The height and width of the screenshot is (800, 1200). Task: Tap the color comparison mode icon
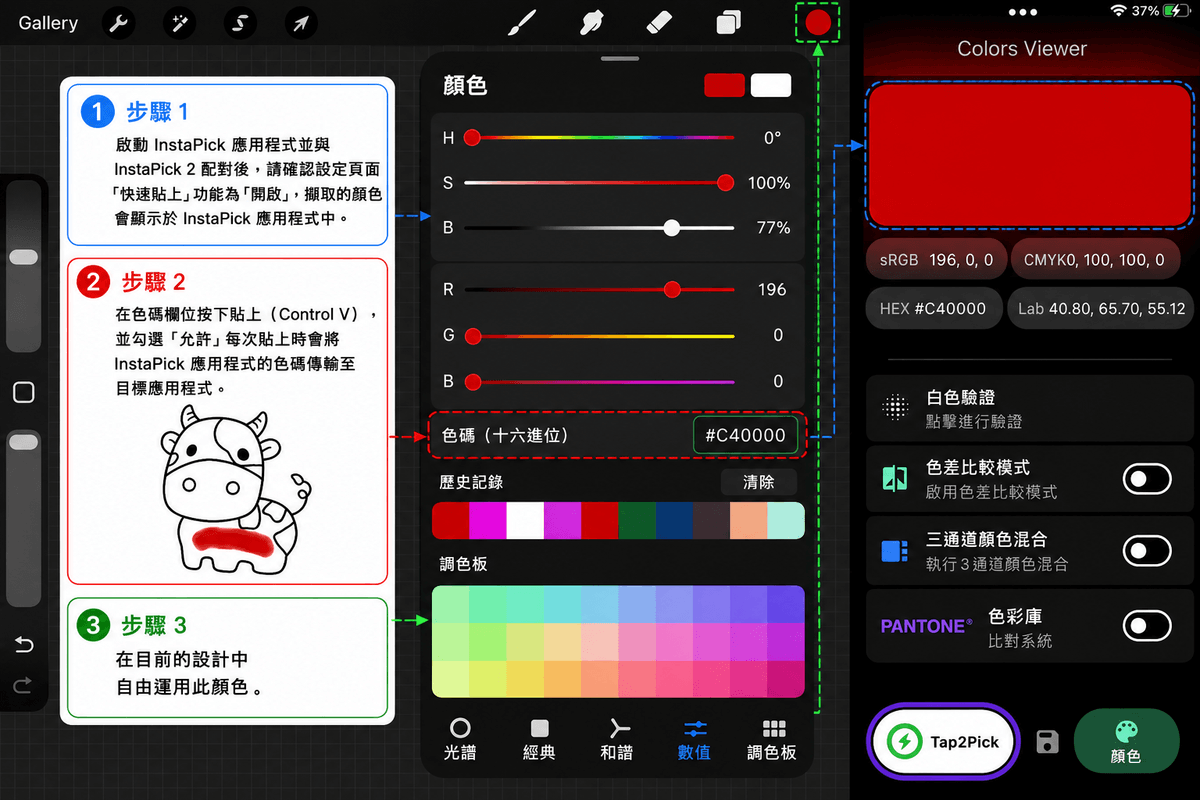895,479
